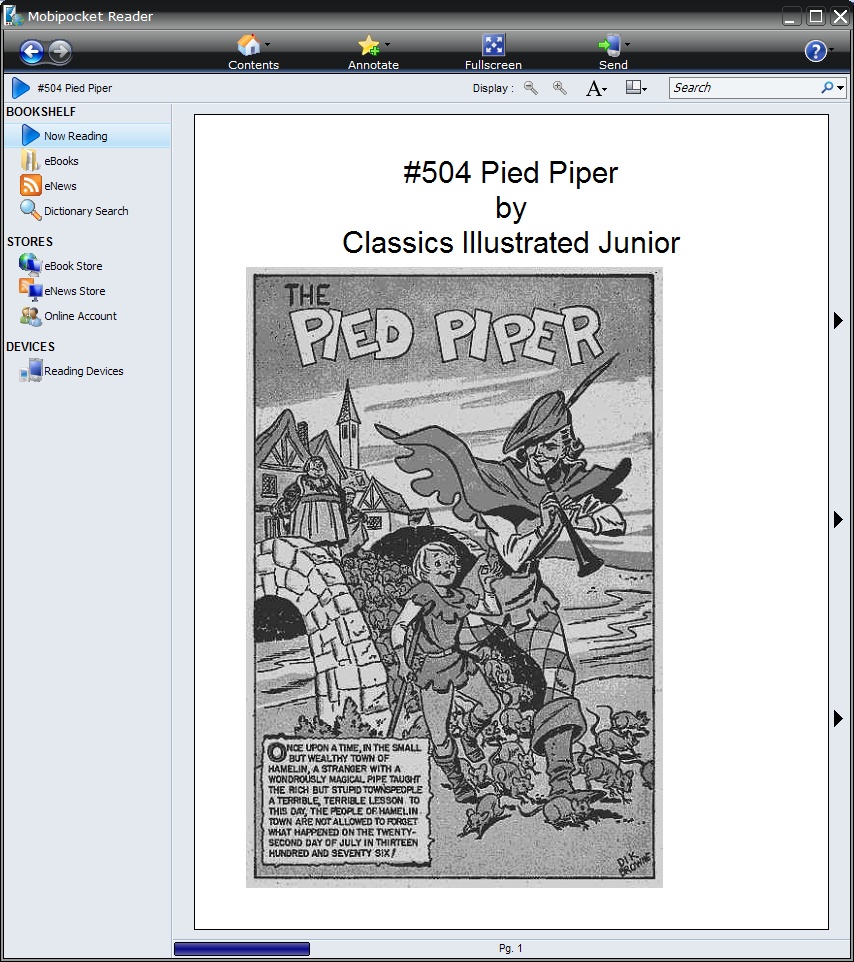854x962 pixels.
Task: Click the Pied Piper cover image
Action: tap(454, 577)
